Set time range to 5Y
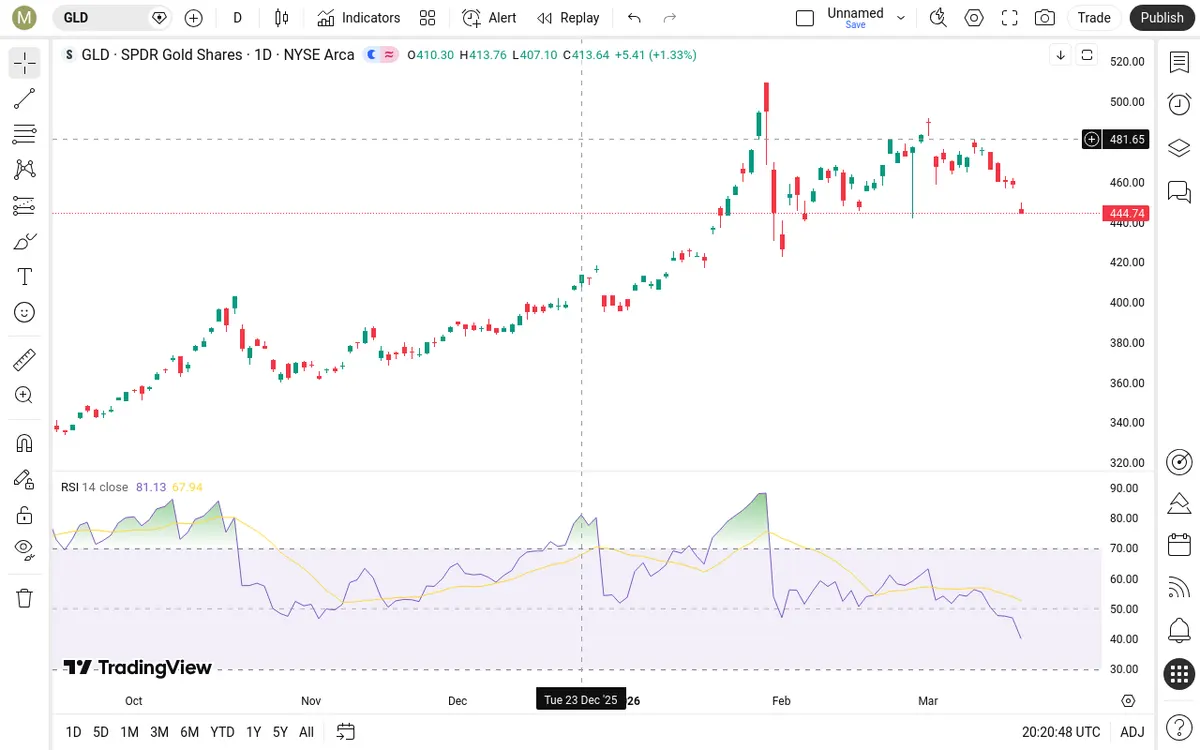Screen dimensions: 1200x750 tap(280, 732)
